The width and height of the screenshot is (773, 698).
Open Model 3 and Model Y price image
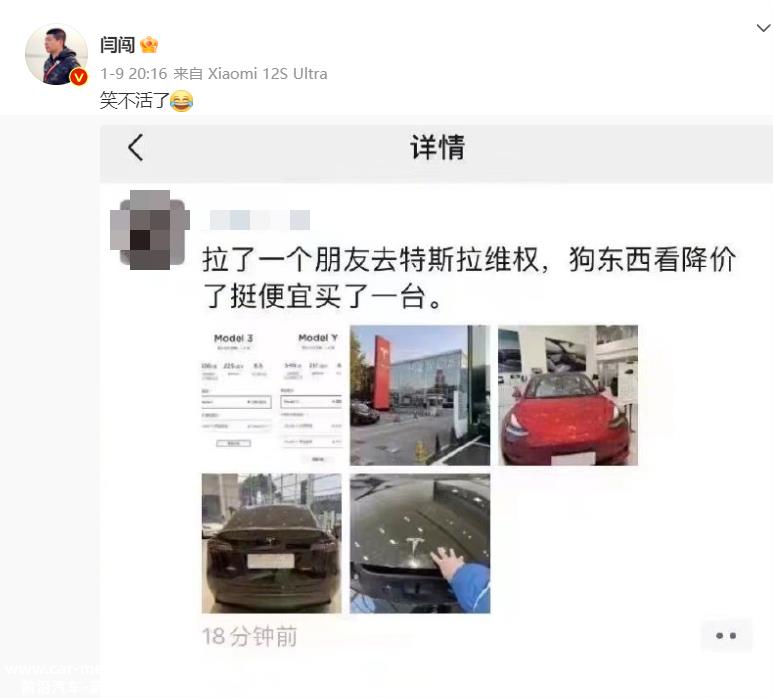tap(272, 395)
